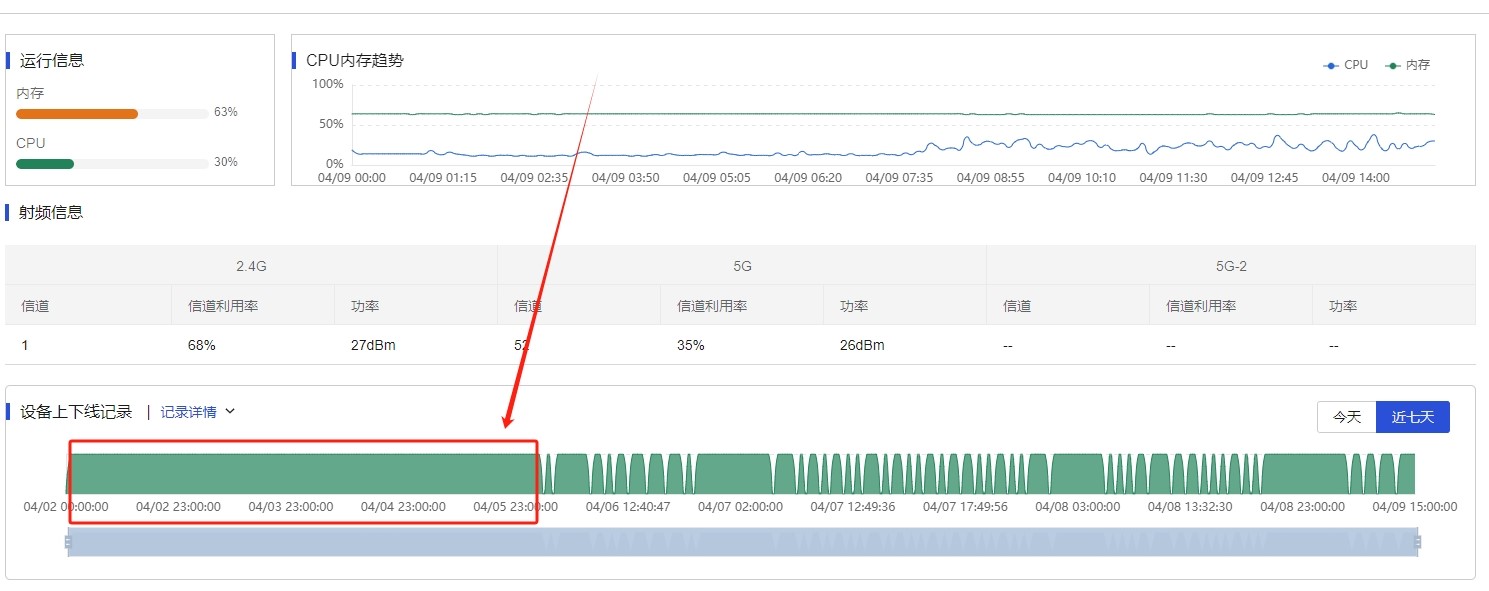Click the orange 内存 usage progress bar

click(77, 114)
